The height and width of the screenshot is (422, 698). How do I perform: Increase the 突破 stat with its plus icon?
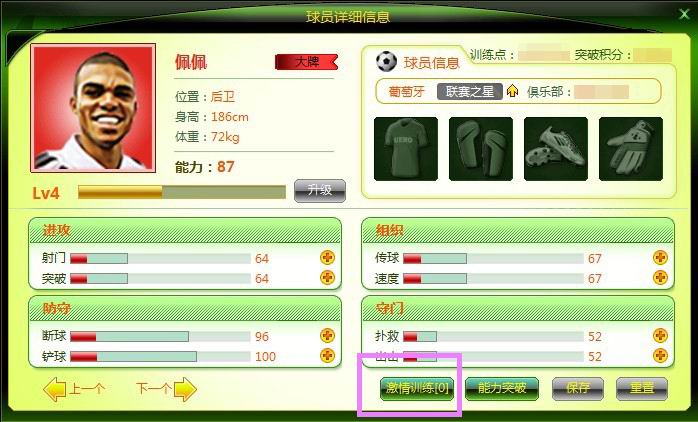click(x=328, y=277)
